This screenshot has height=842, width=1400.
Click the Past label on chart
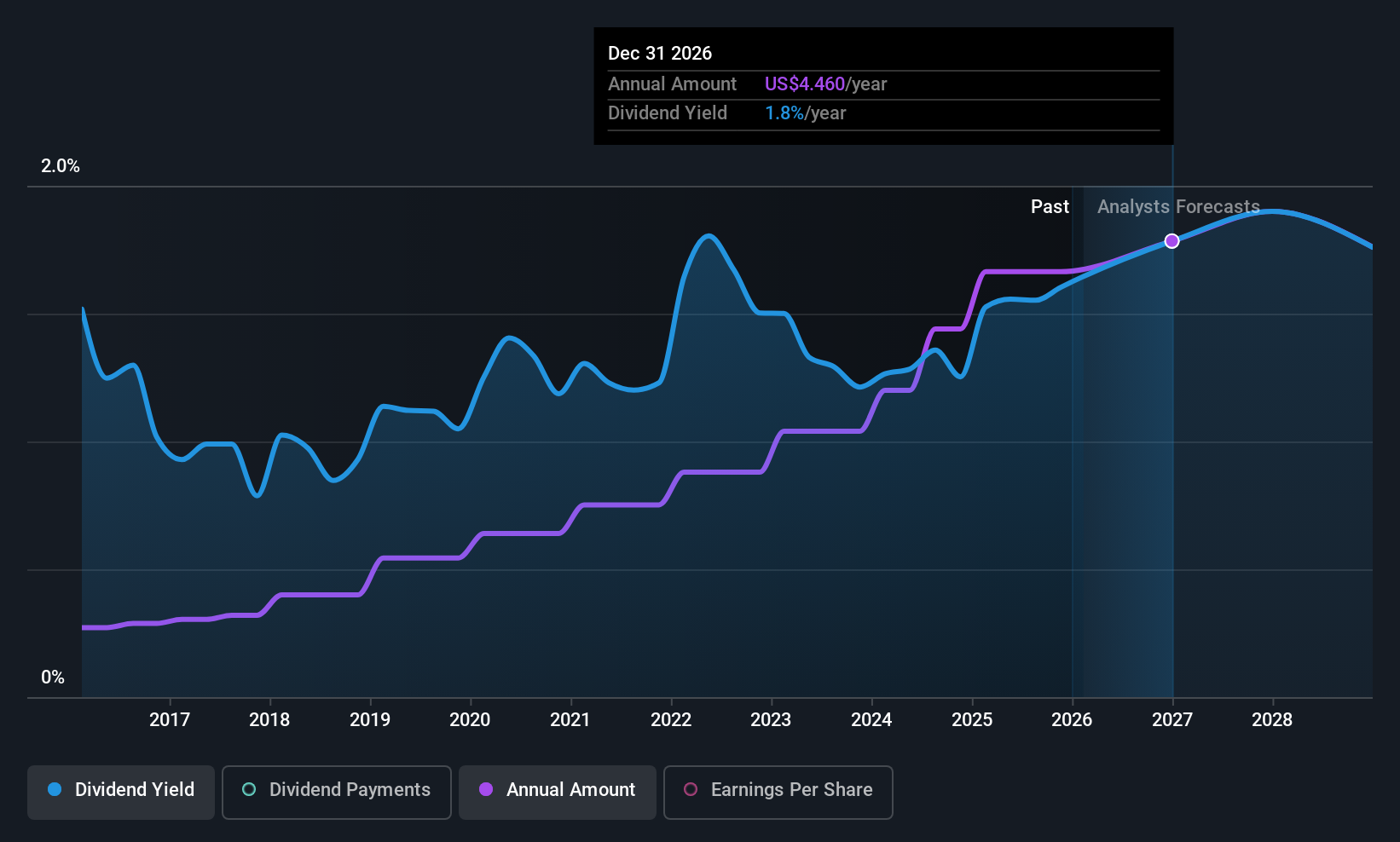(1050, 206)
